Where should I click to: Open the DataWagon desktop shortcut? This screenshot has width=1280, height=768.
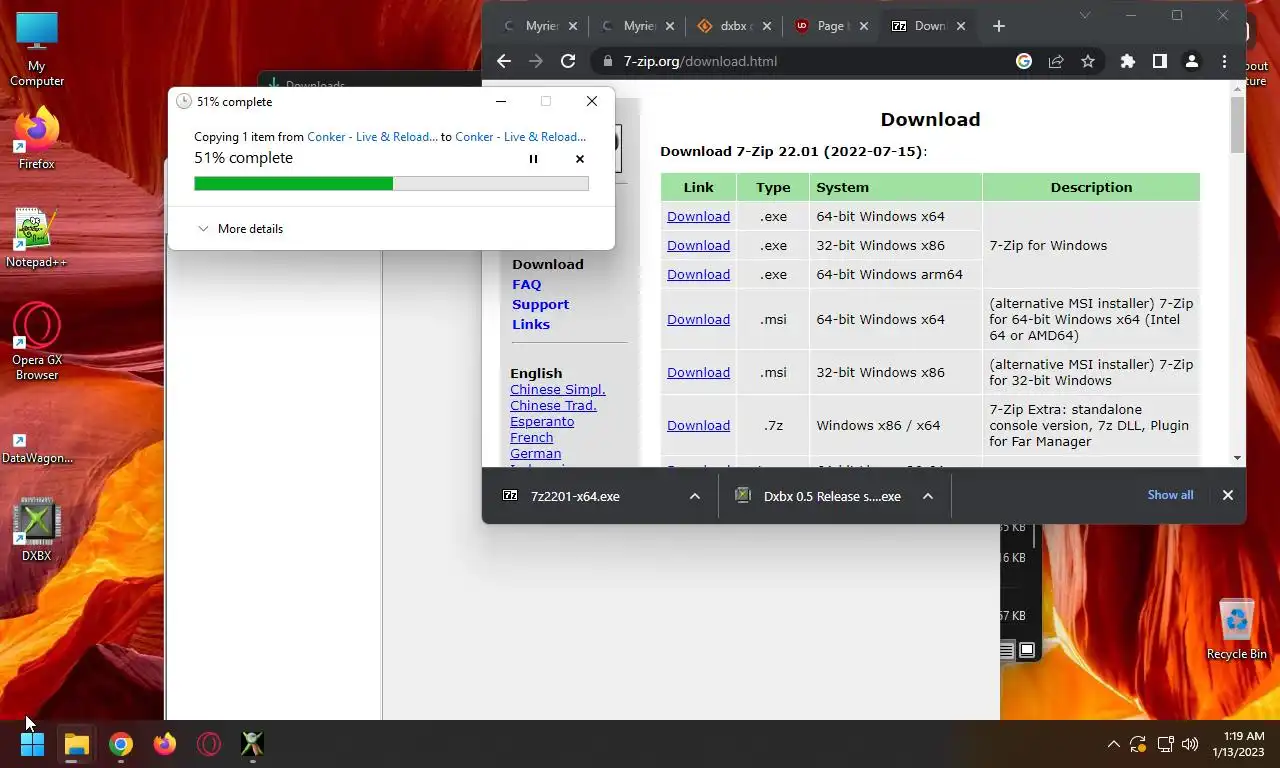37,448
